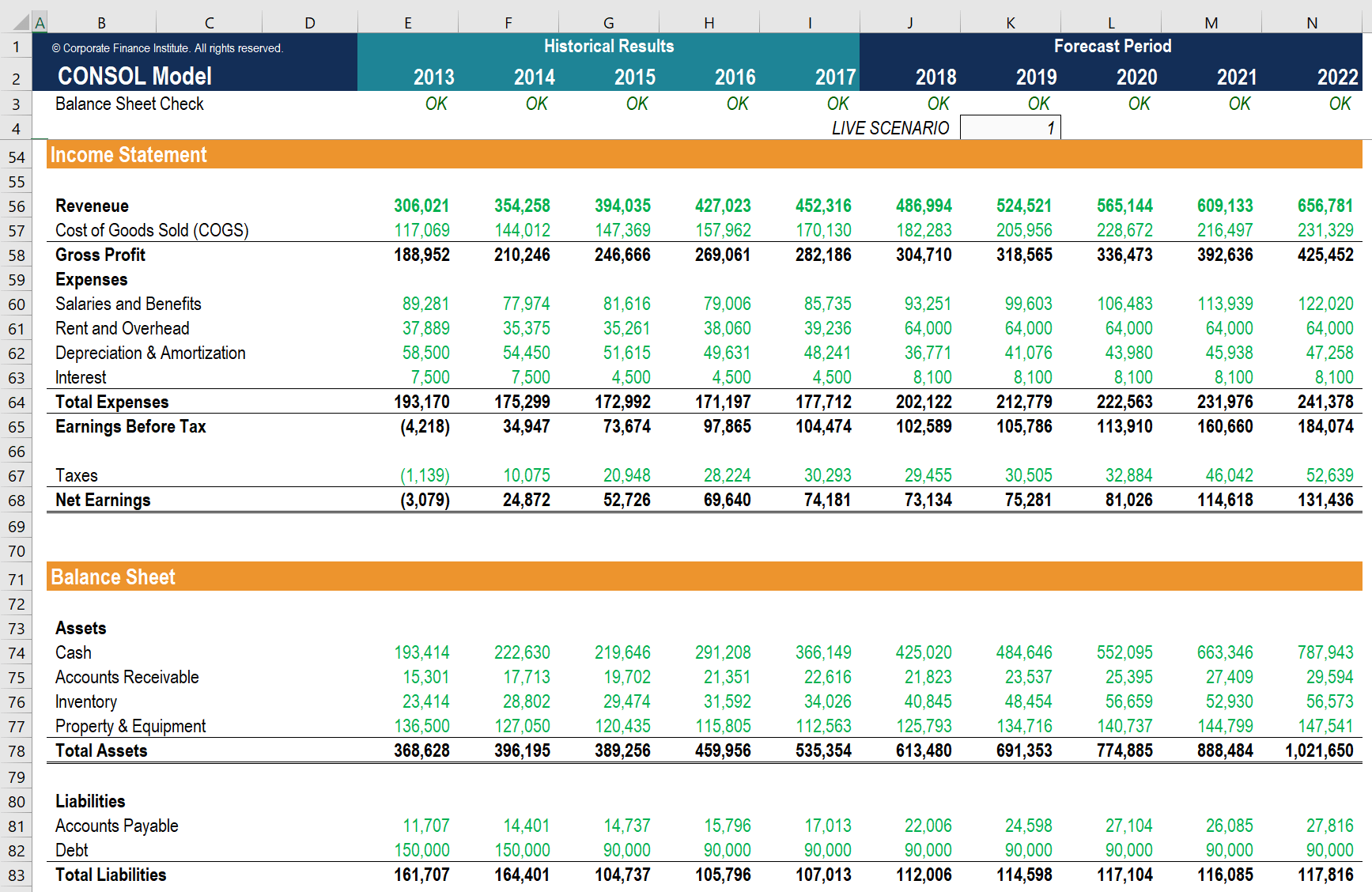
Task: Click the 2018 year heading
Action: (935, 77)
